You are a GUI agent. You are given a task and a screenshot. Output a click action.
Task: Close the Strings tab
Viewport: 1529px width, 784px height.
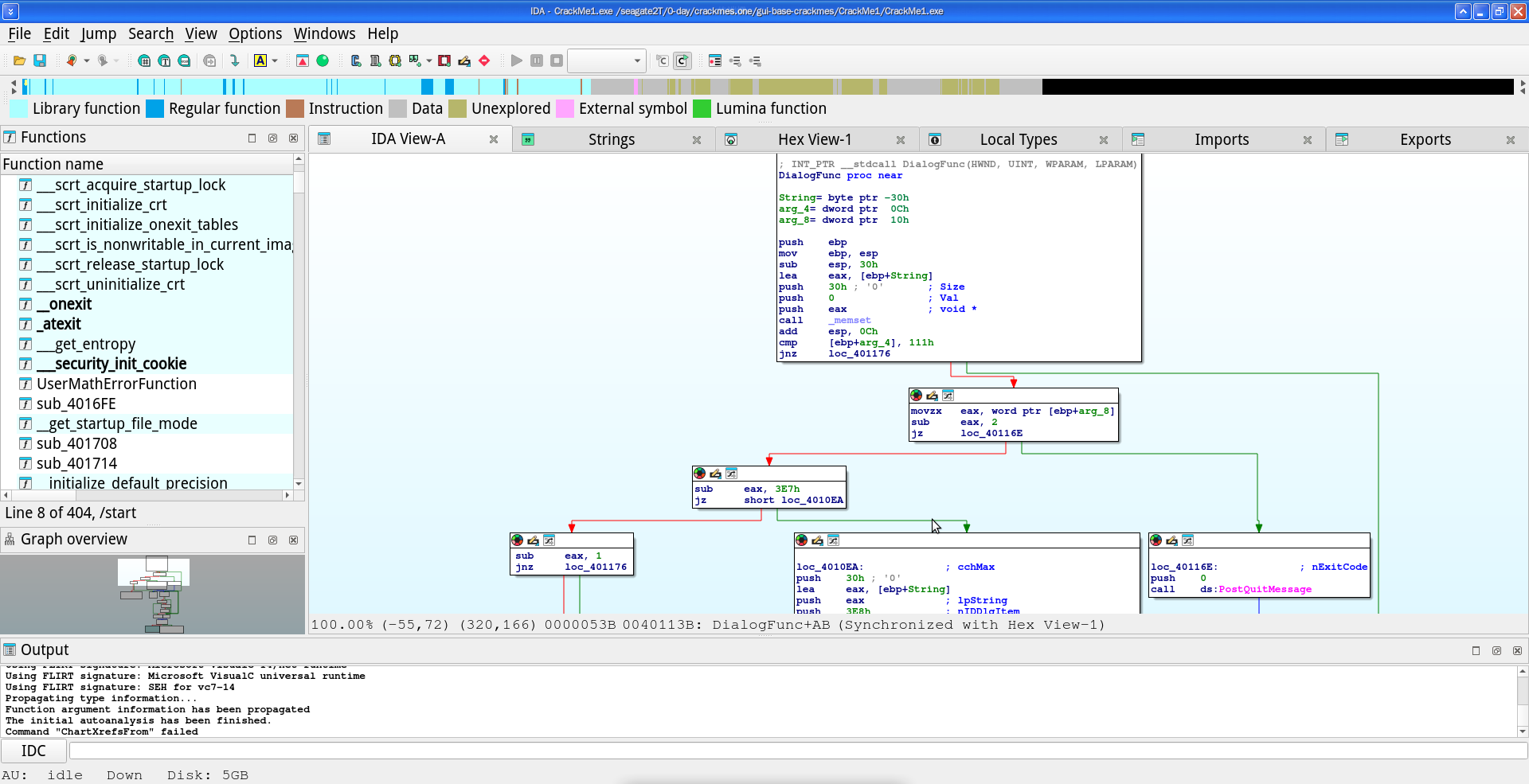pyautogui.click(x=697, y=139)
